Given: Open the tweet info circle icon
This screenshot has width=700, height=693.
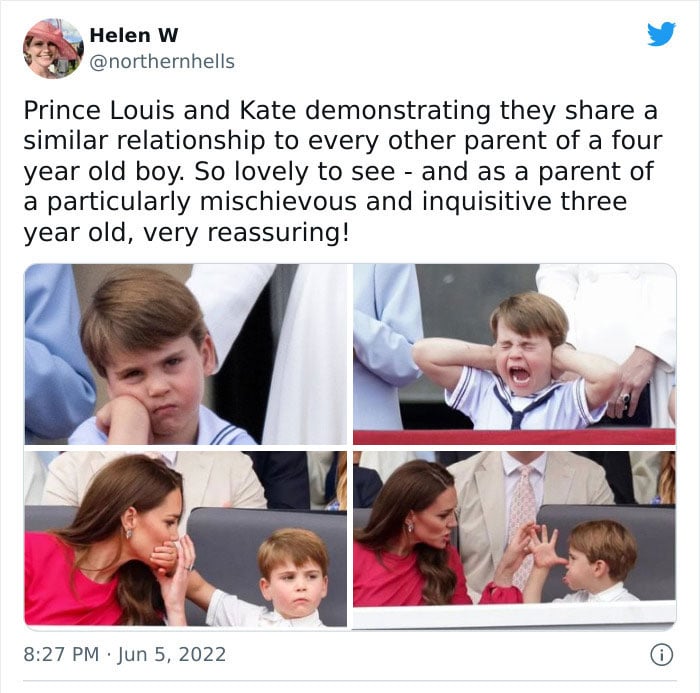Looking at the screenshot, I should (x=662, y=655).
